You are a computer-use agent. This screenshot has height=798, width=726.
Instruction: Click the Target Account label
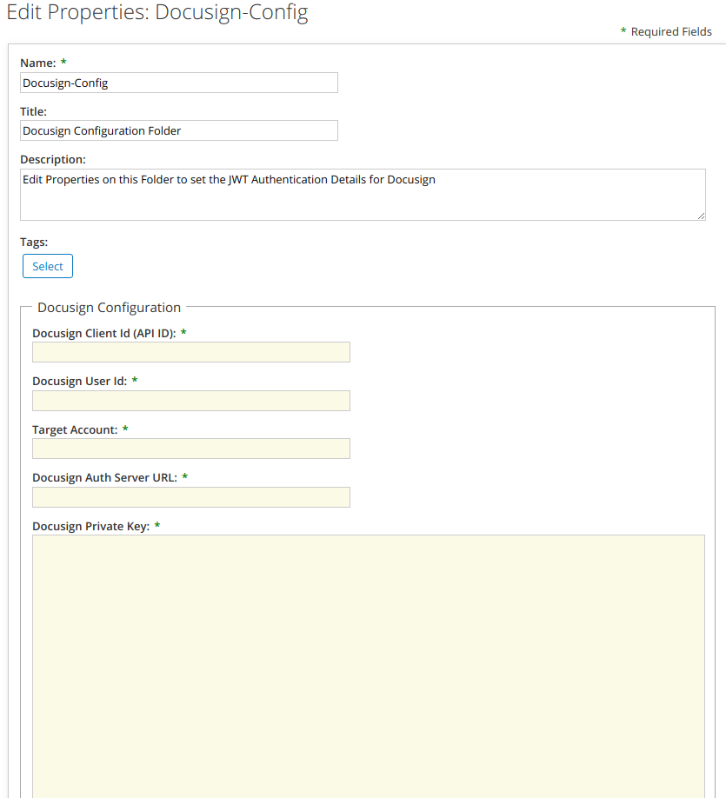[75, 430]
